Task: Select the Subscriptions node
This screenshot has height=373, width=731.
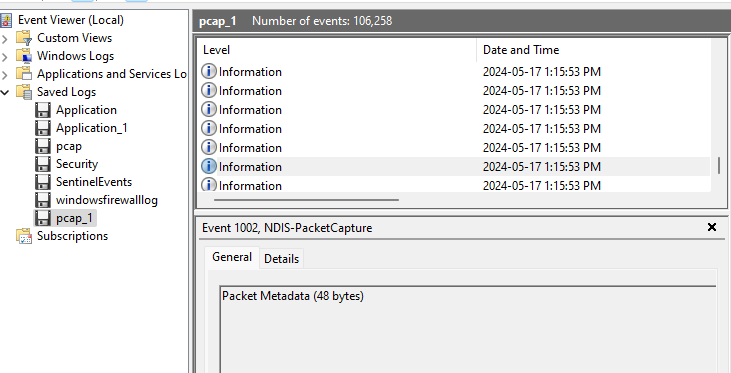Action: [x=72, y=236]
